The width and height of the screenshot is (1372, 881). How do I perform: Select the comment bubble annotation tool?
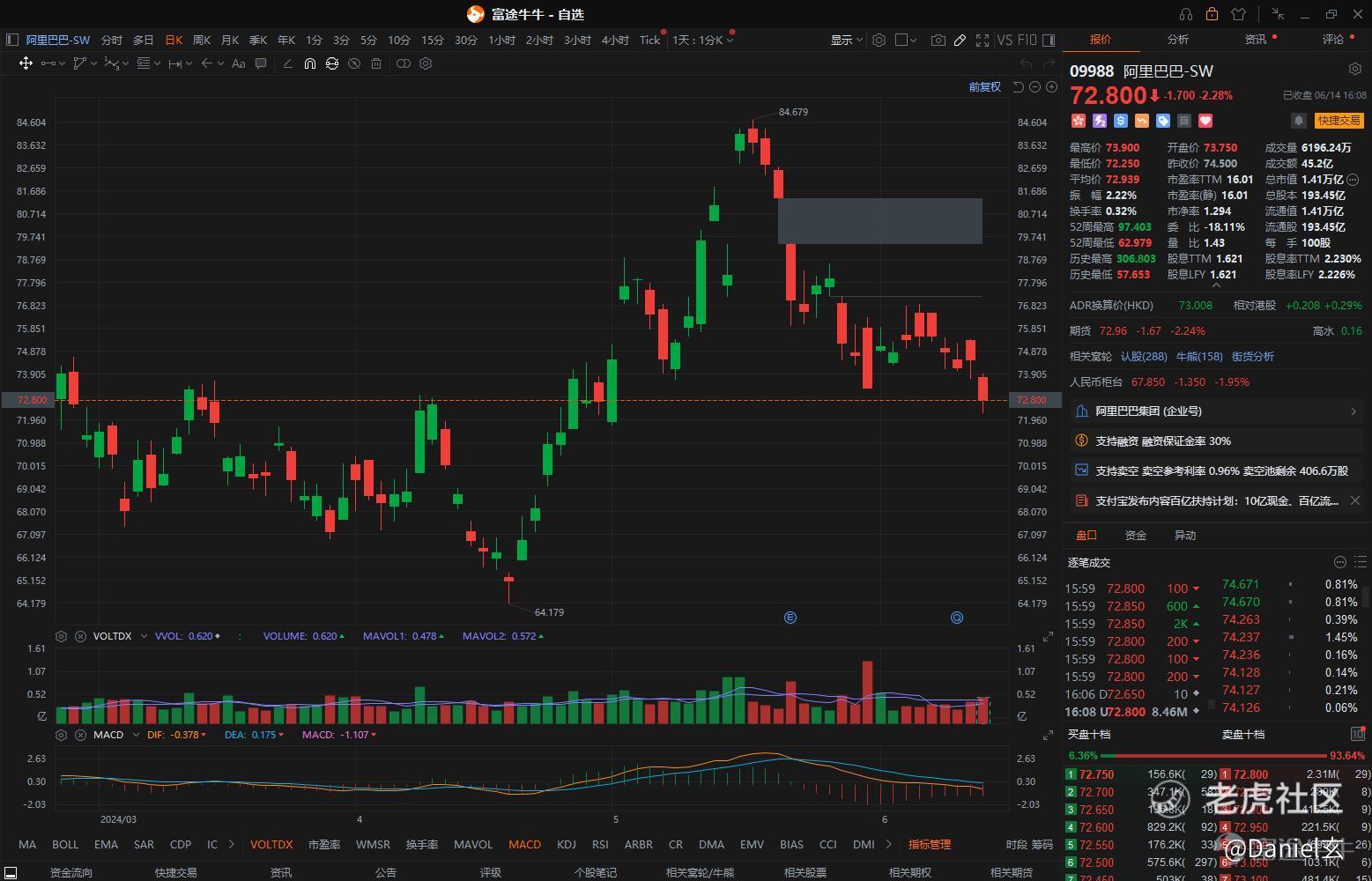261,63
